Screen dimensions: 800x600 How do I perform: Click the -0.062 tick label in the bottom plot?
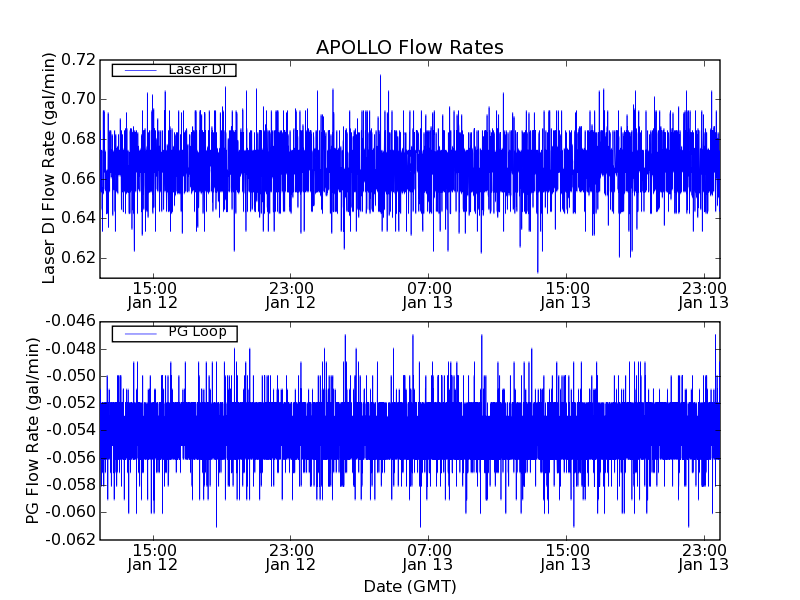[70, 539]
